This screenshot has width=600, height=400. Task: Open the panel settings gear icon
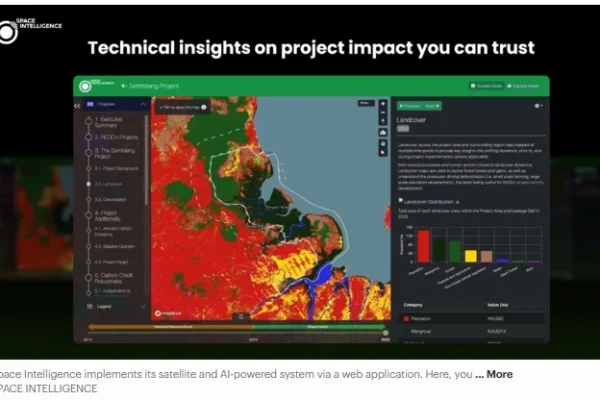[x=537, y=105]
